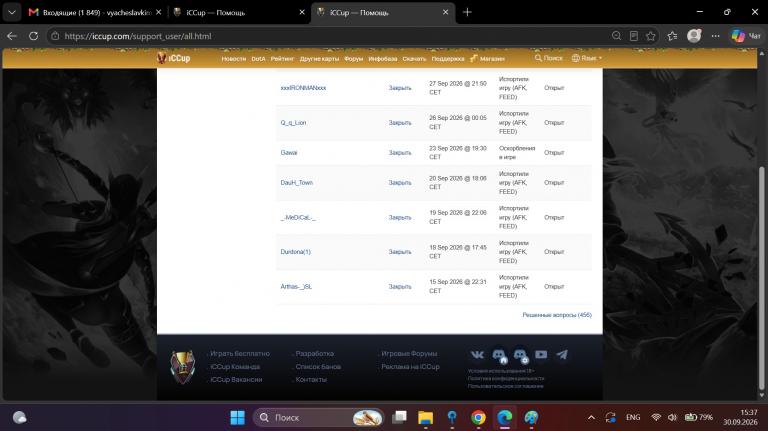Open ticket Gawai
The width and height of the screenshot is (768, 431).
click(x=289, y=153)
